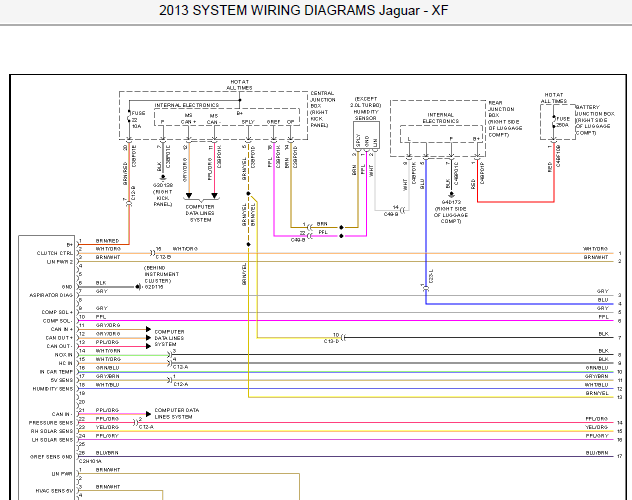Viewport: 632px width, 500px height.
Task: Click the "MS CAN +" terminal label
Action: coord(188,118)
